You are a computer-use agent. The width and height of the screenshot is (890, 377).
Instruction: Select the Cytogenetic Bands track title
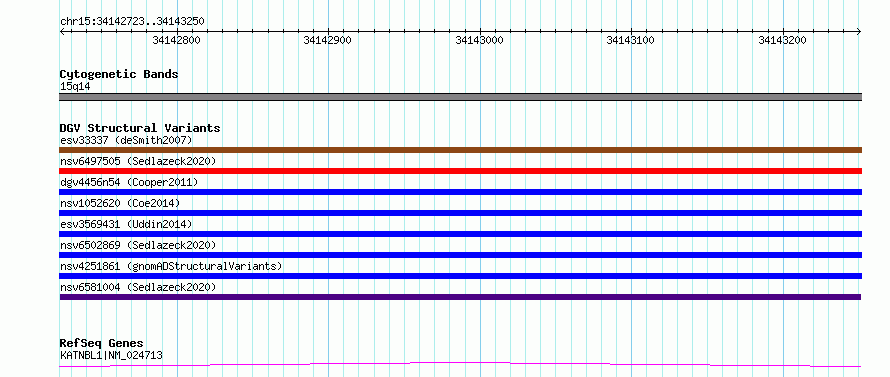pyautogui.click(x=119, y=74)
